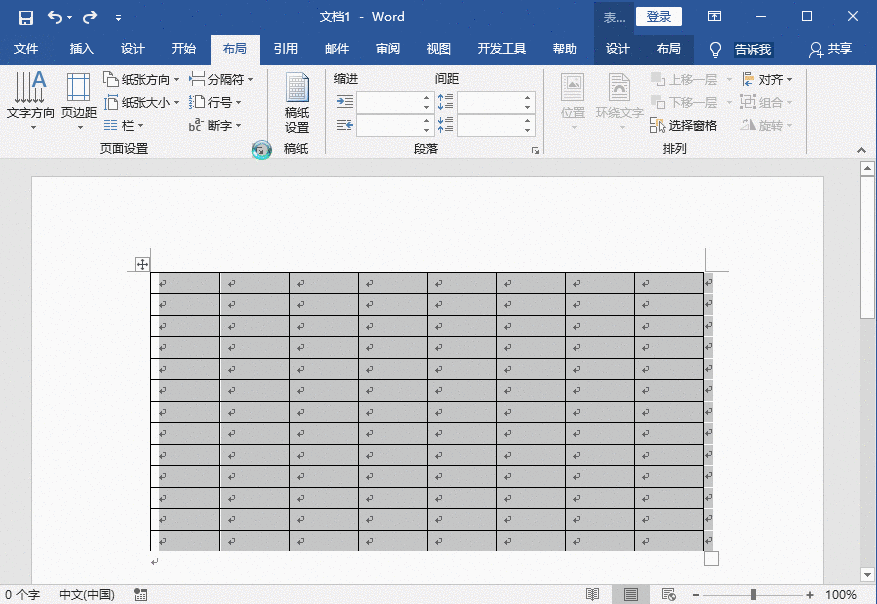Open the 纸张方向 (Orientation) dropdown
This screenshot has height=604, width=877.
(150, 79)
